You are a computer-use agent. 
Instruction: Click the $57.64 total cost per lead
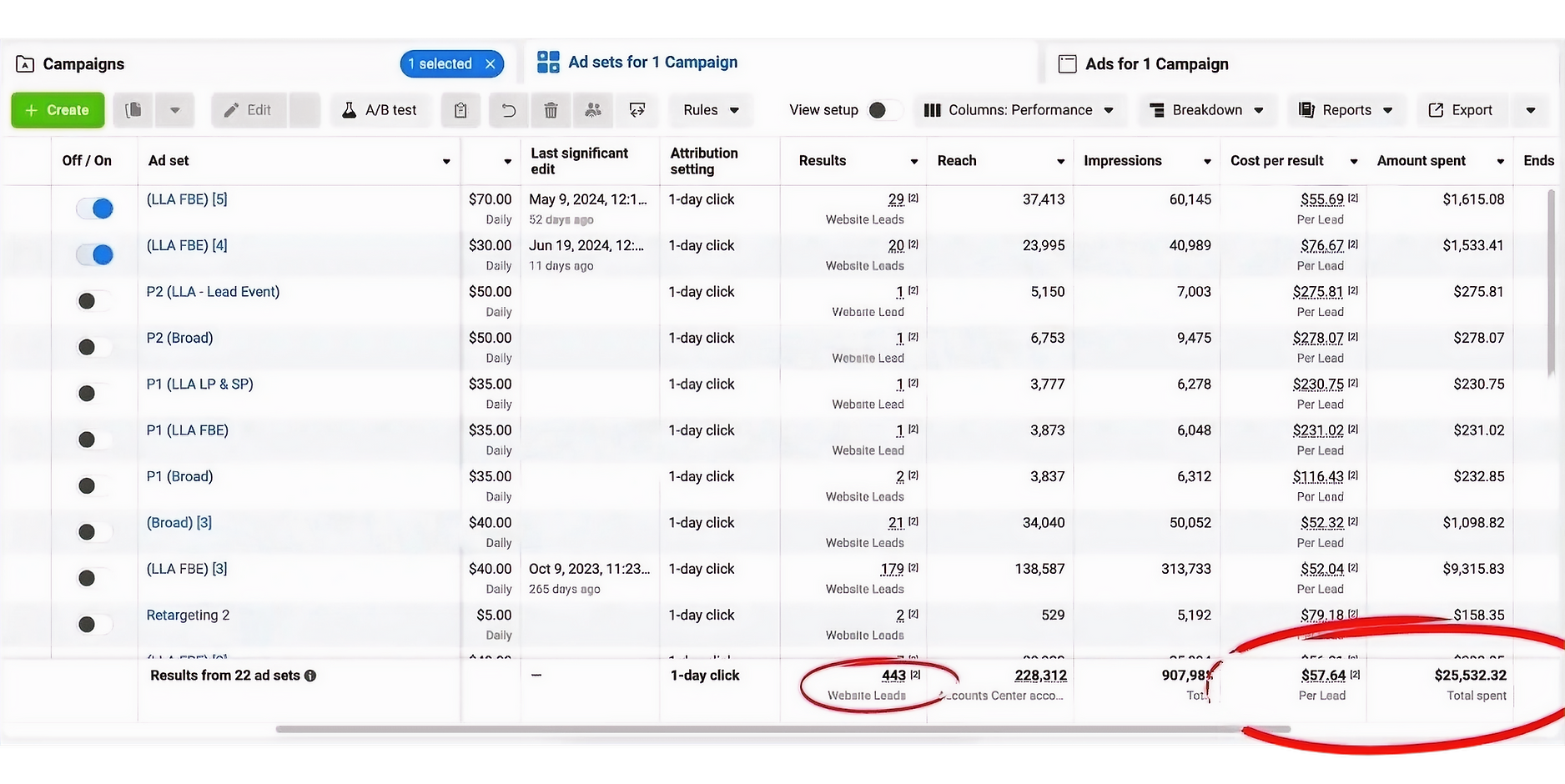1323,676
